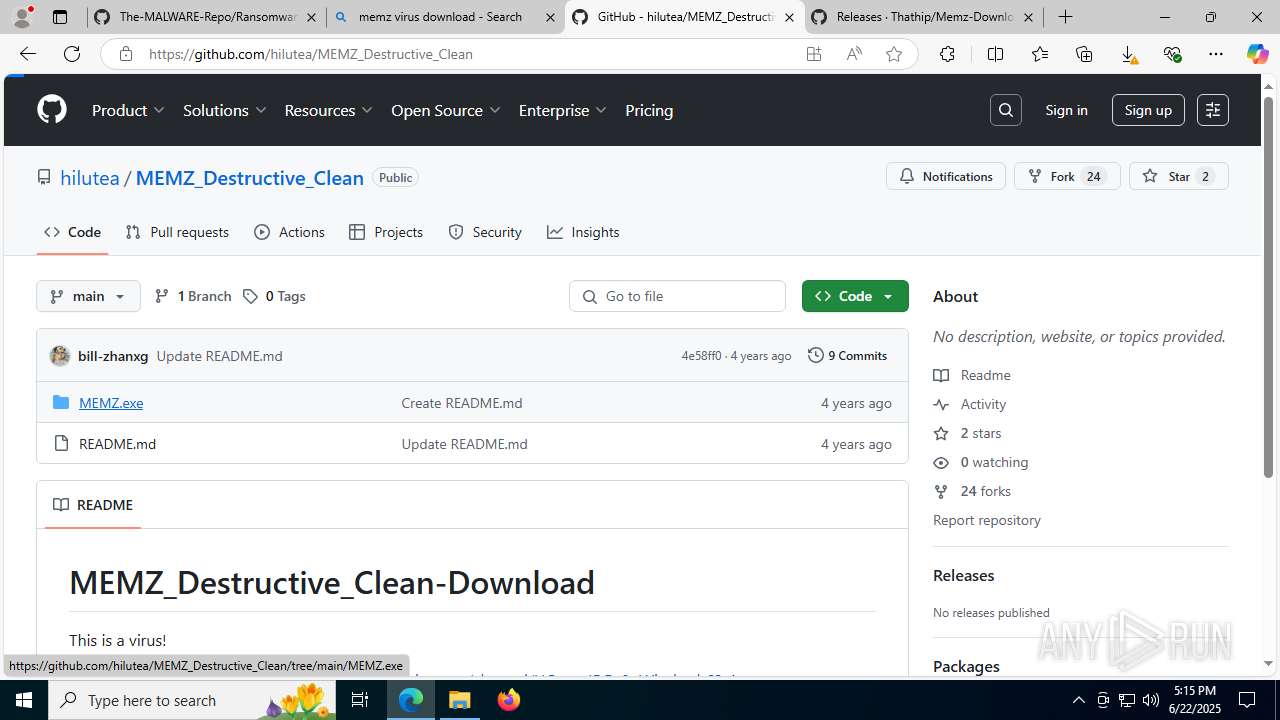Switch to the Actions tab
1280x720 pixels.
pos(289,232)
